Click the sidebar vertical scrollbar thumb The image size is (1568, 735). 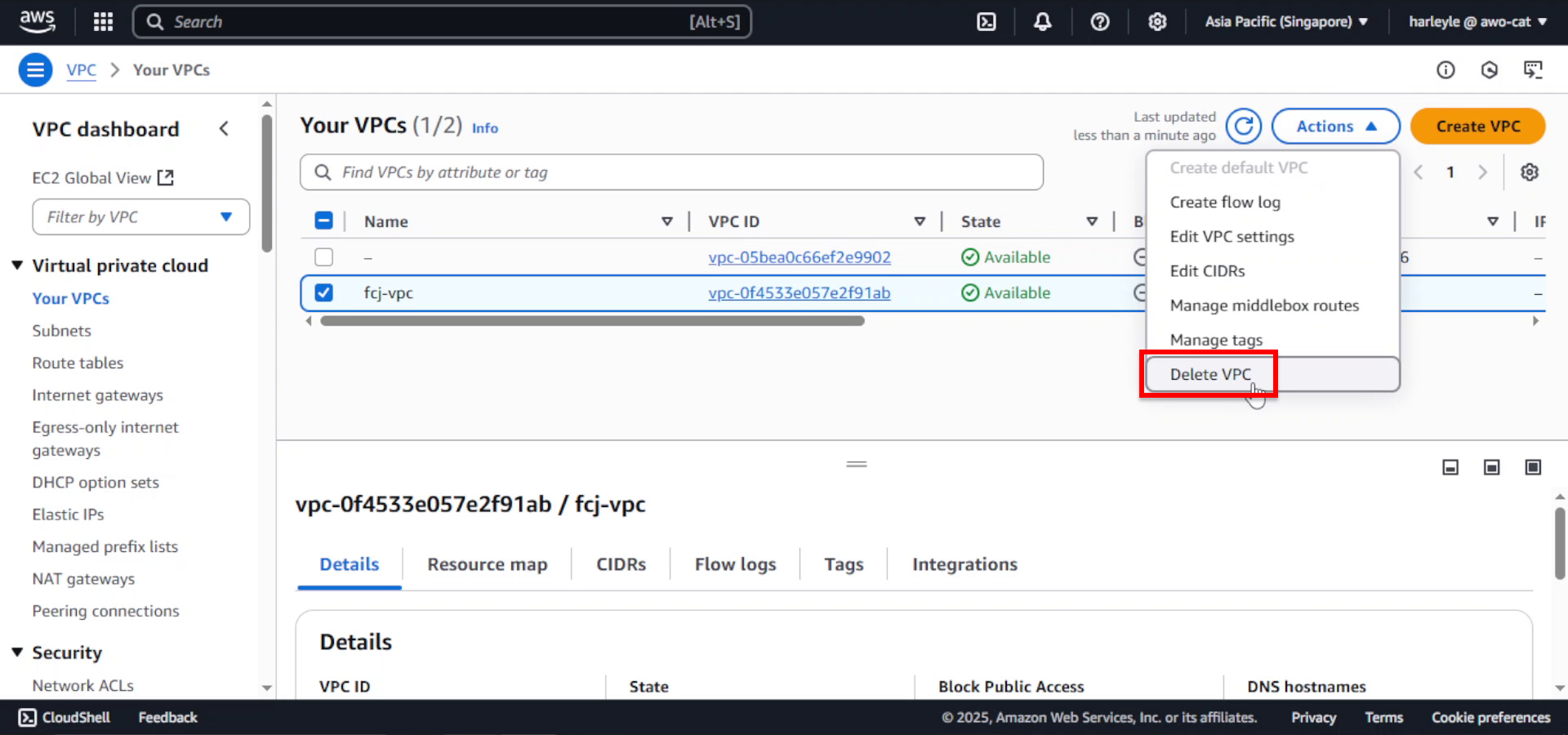click(266, 183)
